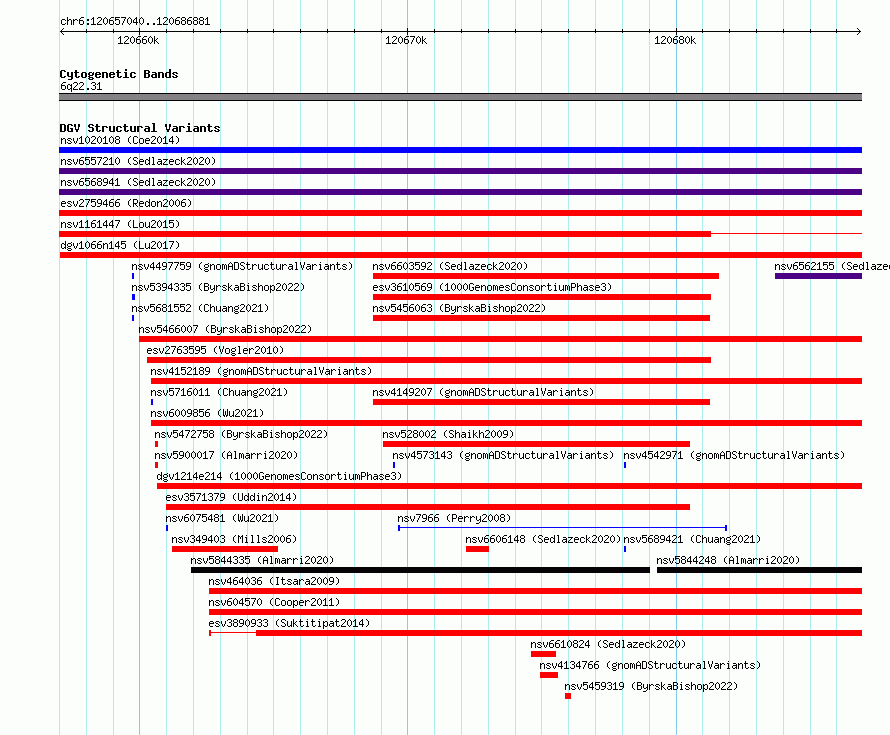Click nsv6606148 (Sedlazeck2020) label
This screenshot has width=890, height=735.
[x=543, y=539]
